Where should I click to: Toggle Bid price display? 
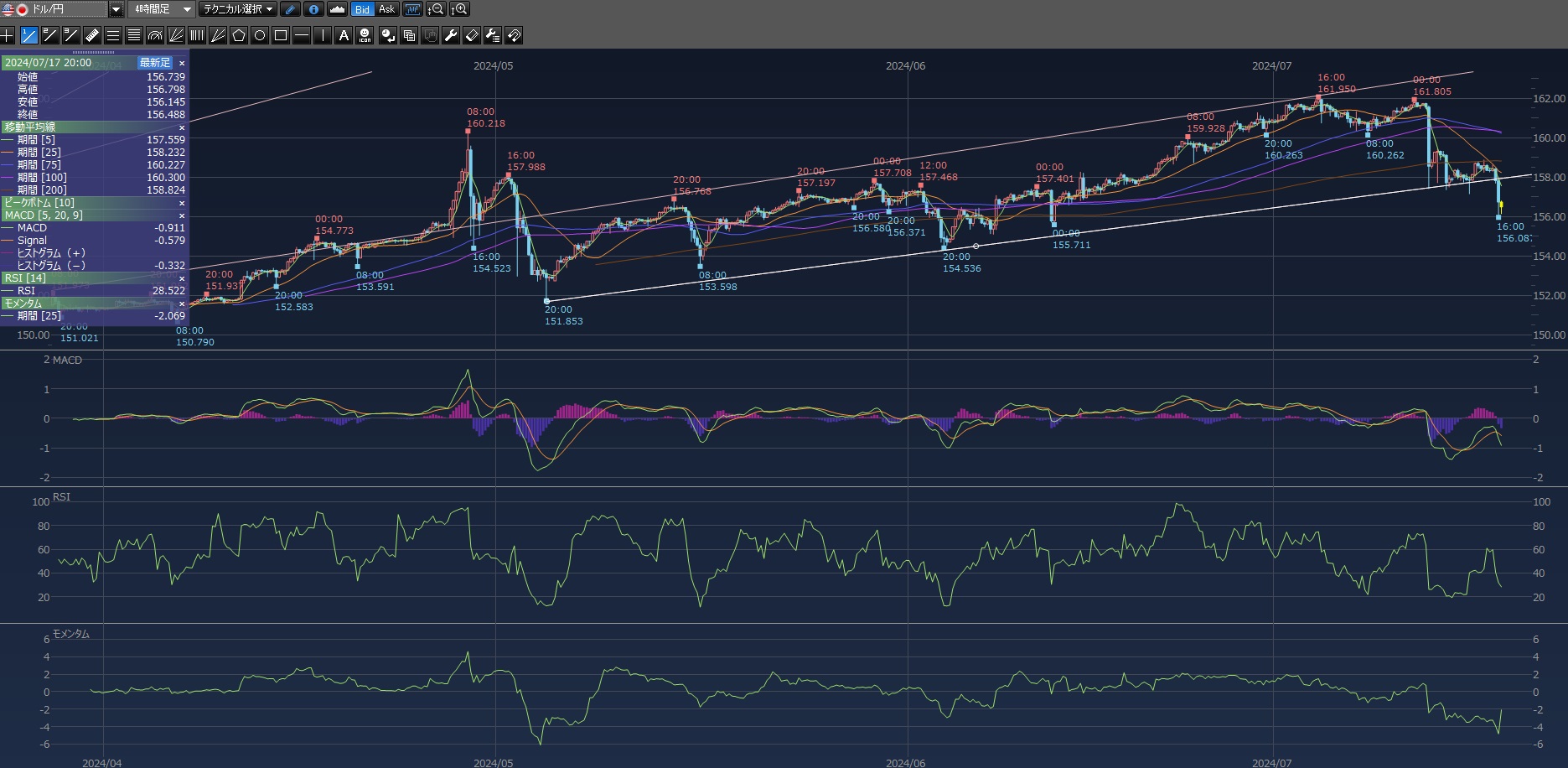click(362, 9)
